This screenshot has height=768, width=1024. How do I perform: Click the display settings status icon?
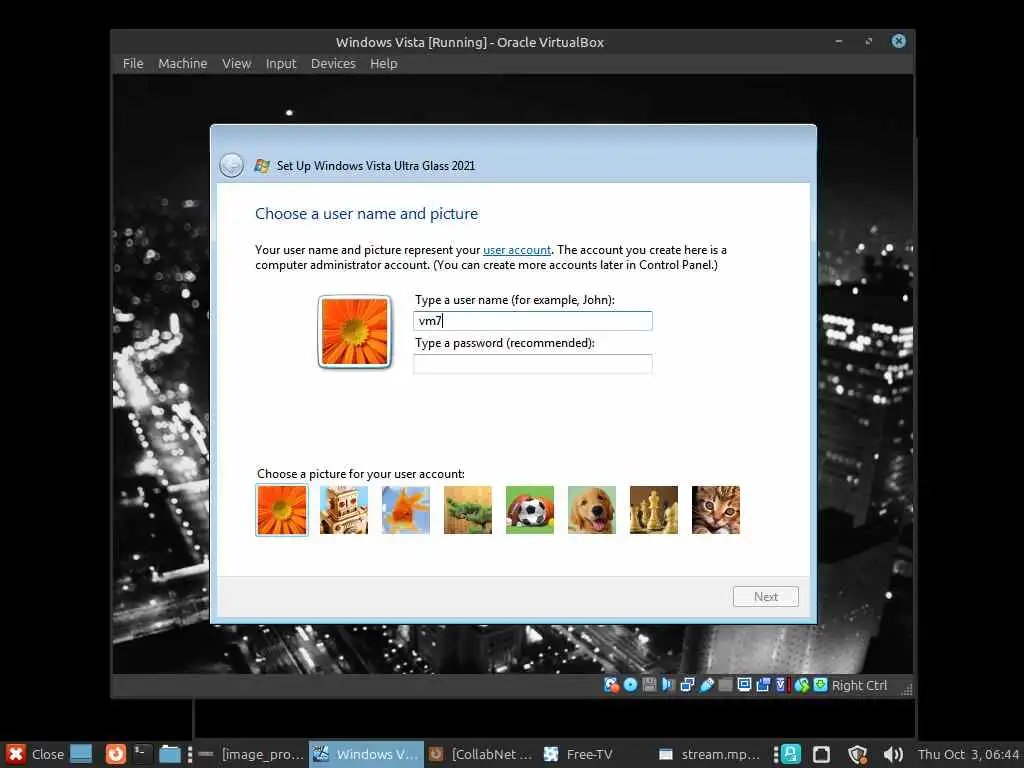click(744, 685)
